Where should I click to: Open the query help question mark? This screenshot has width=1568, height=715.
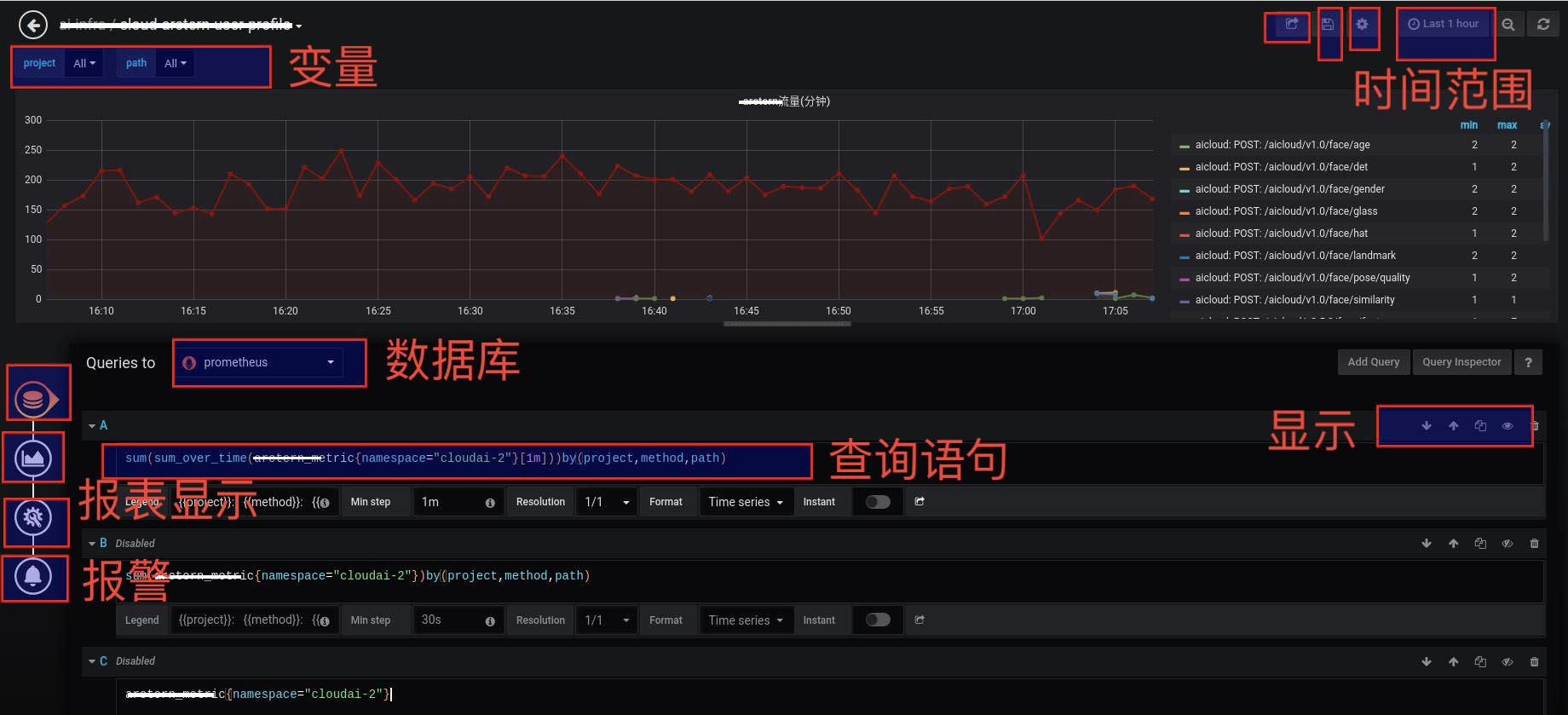click(1528, 362)
